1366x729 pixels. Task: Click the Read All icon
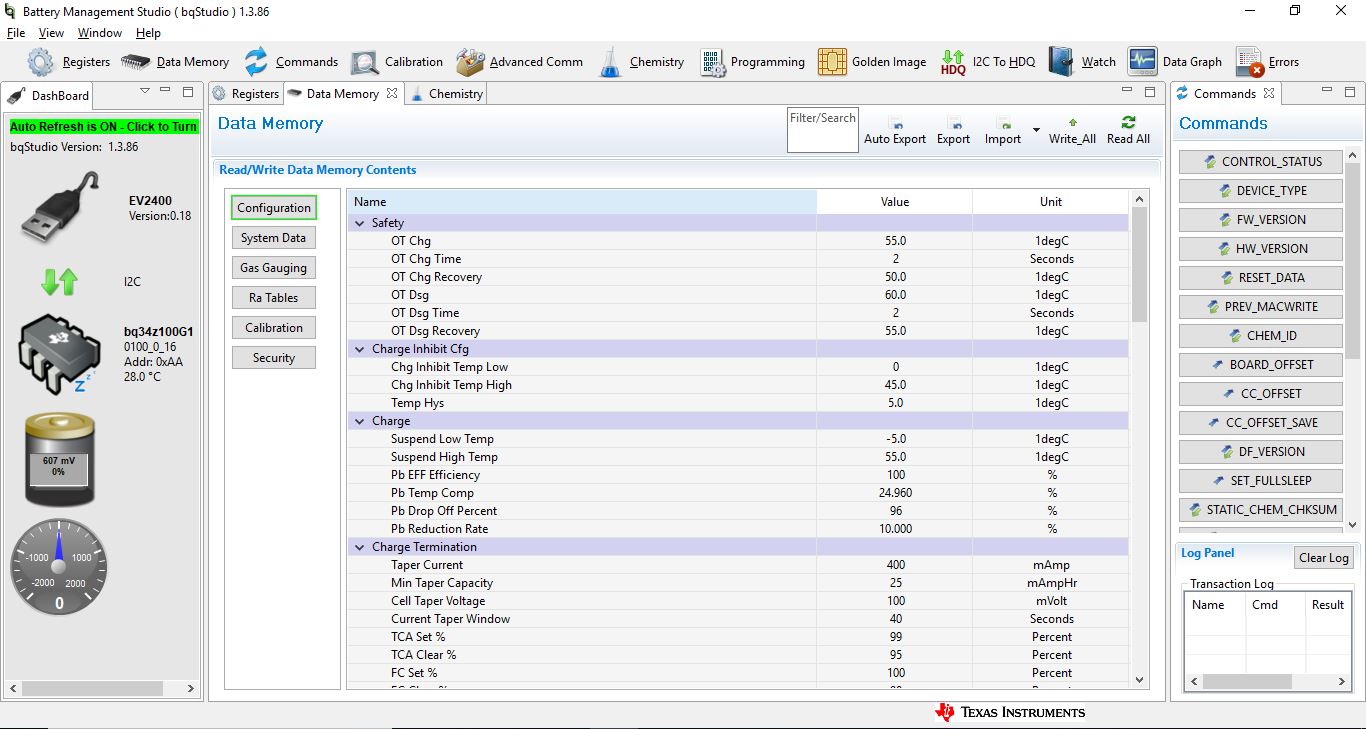click(x=1128, y=122)
